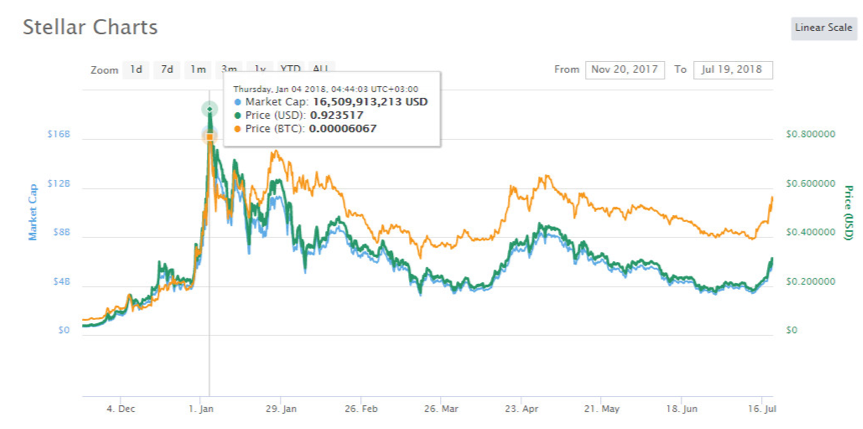Click the 26. Mar date label
The image size is (863, 429).
441,409
